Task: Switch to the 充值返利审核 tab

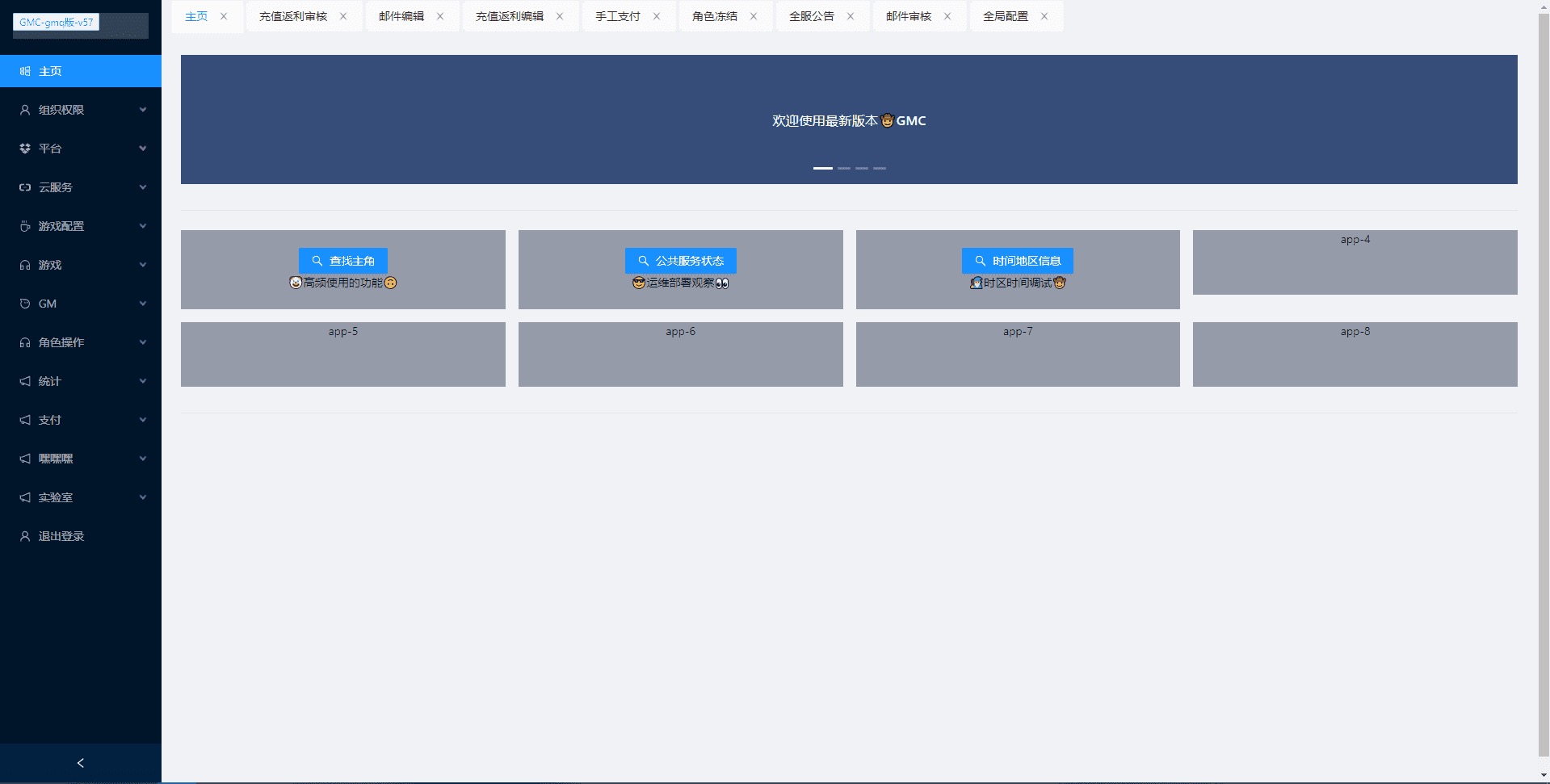Action: click(x=293, y=16)
